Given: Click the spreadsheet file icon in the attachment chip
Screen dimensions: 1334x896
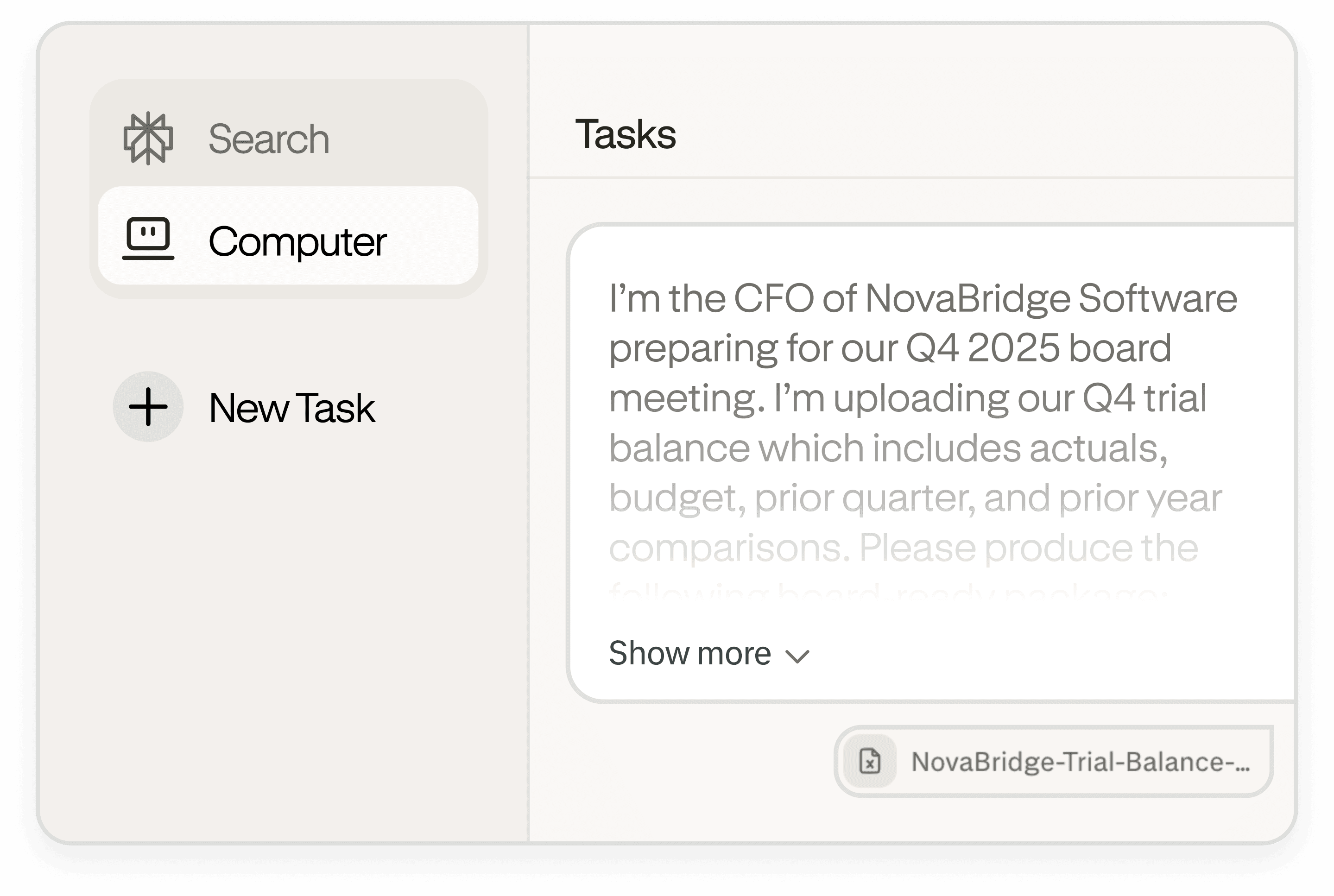Looking at the screenshot, I should pyautogui.click(x=870, y=761).
